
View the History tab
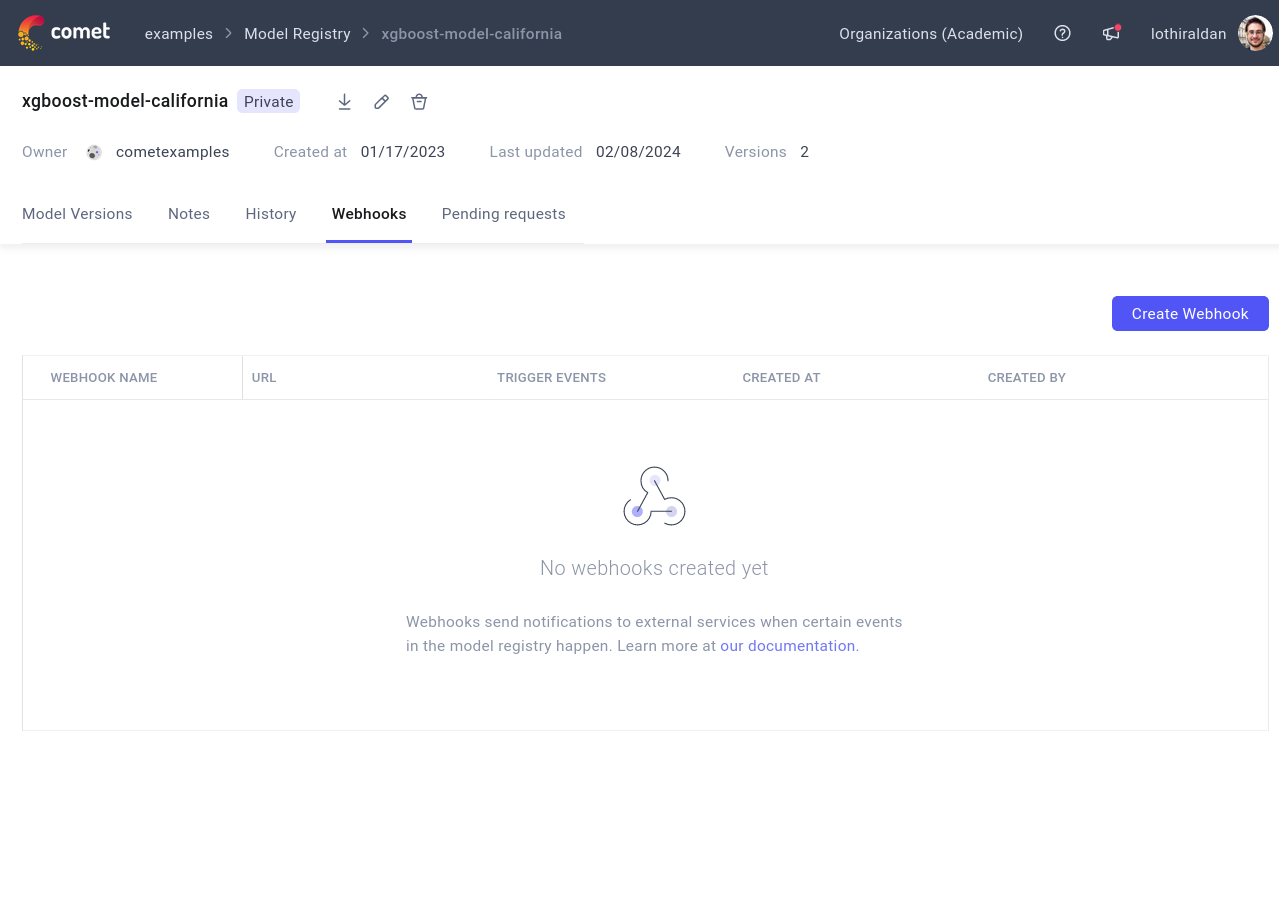(270, 214)
